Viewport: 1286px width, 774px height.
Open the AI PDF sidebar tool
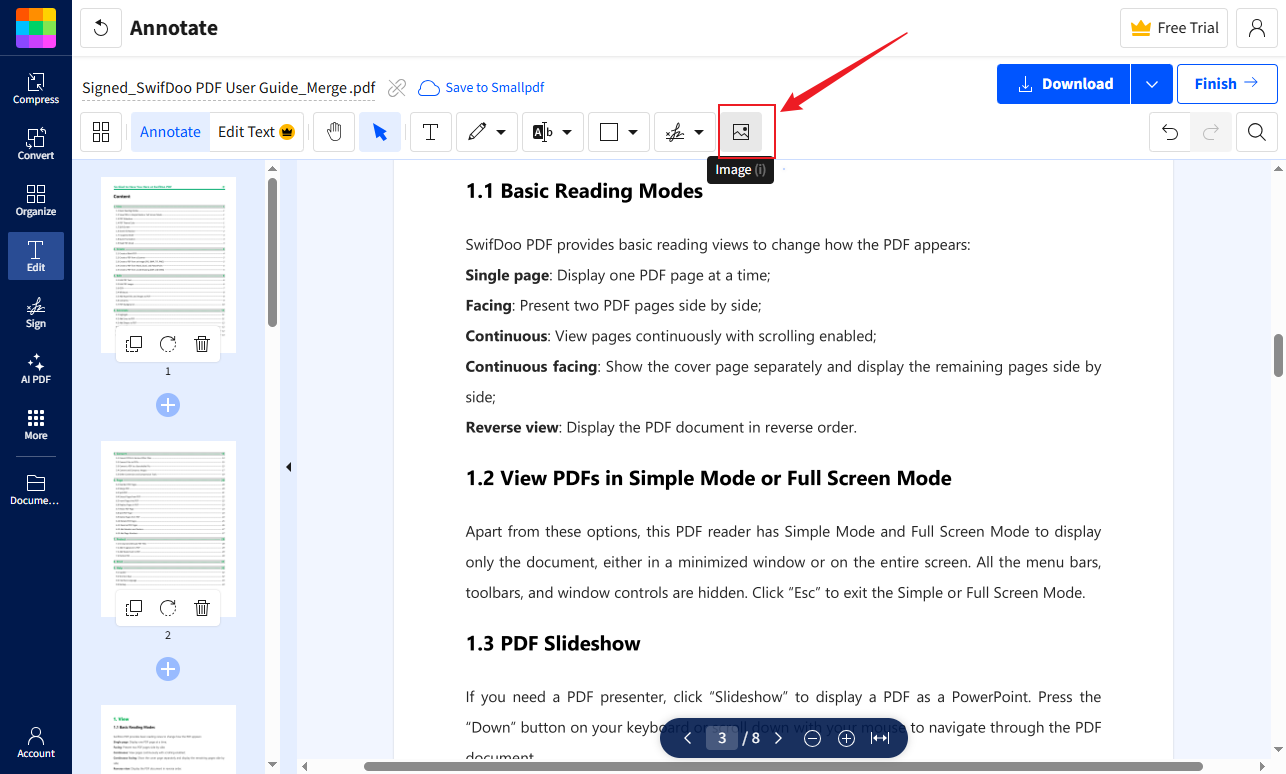(x=35, y=368)
